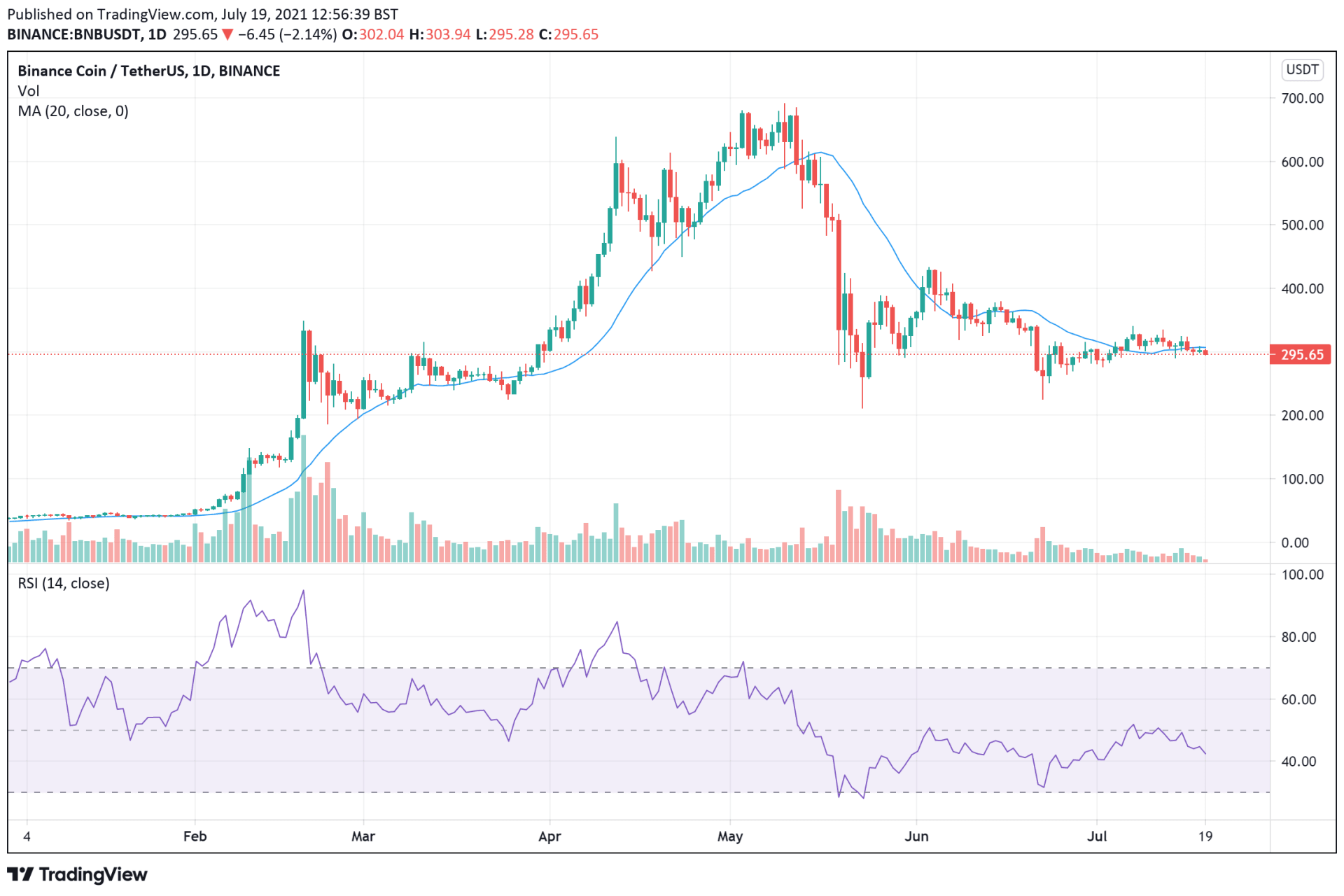Click the USDT currency button
1344x896 pixels.
[1302, 70]
